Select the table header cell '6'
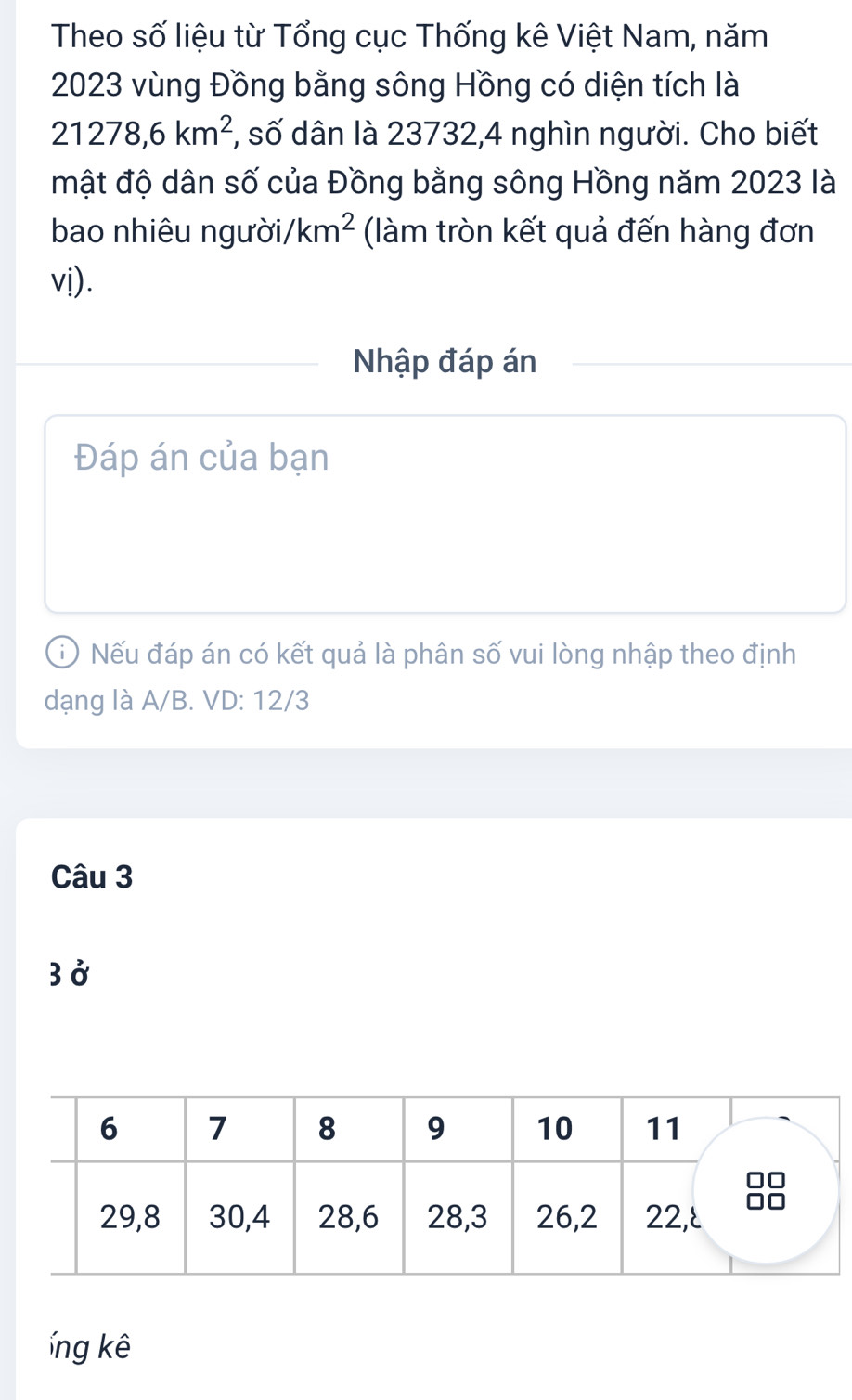 pos(109,1129)
